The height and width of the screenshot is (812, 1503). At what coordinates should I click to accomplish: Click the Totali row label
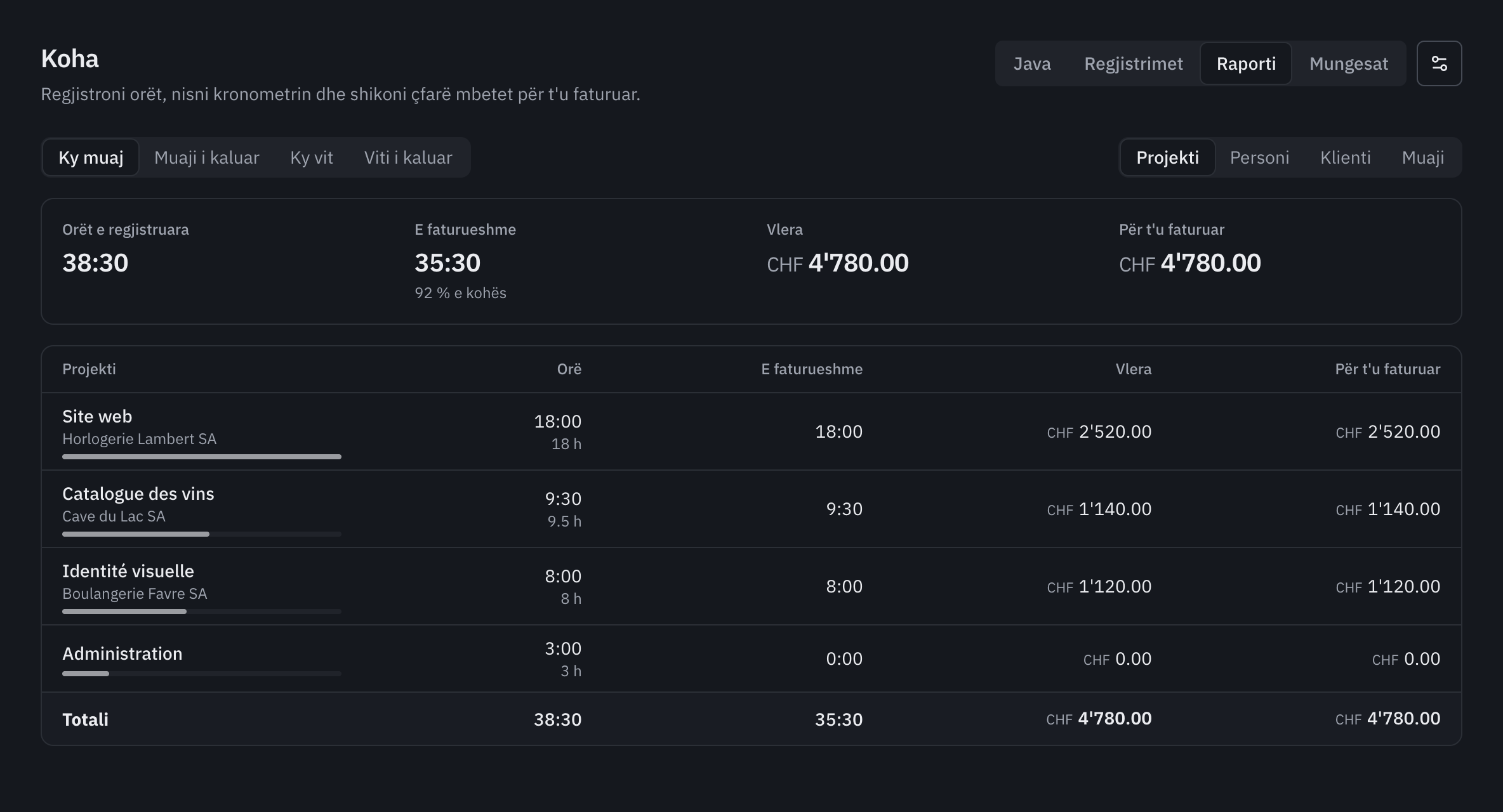tap(85, 719)
